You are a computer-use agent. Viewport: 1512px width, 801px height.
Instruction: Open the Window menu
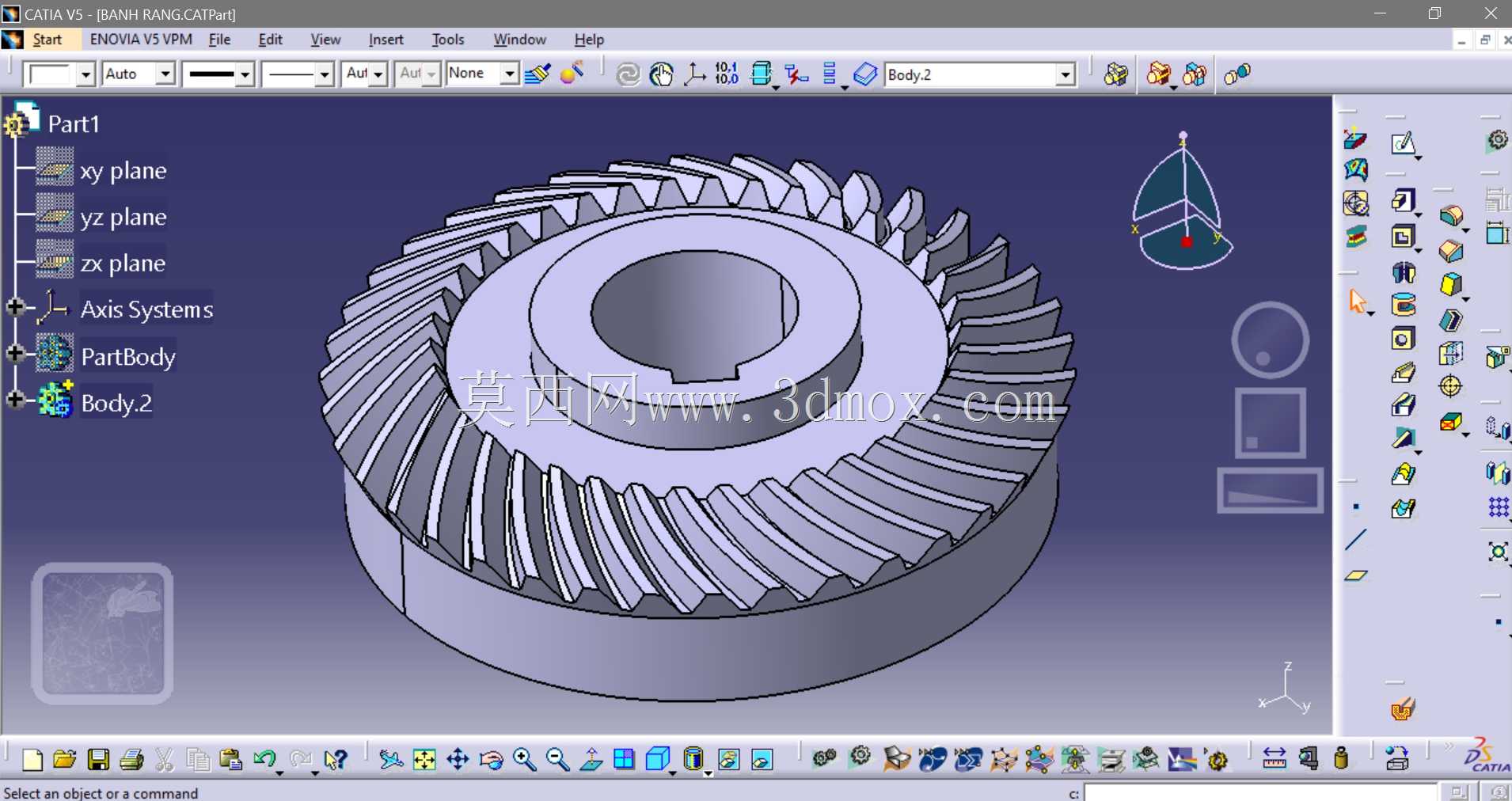[x=519, y=40]
